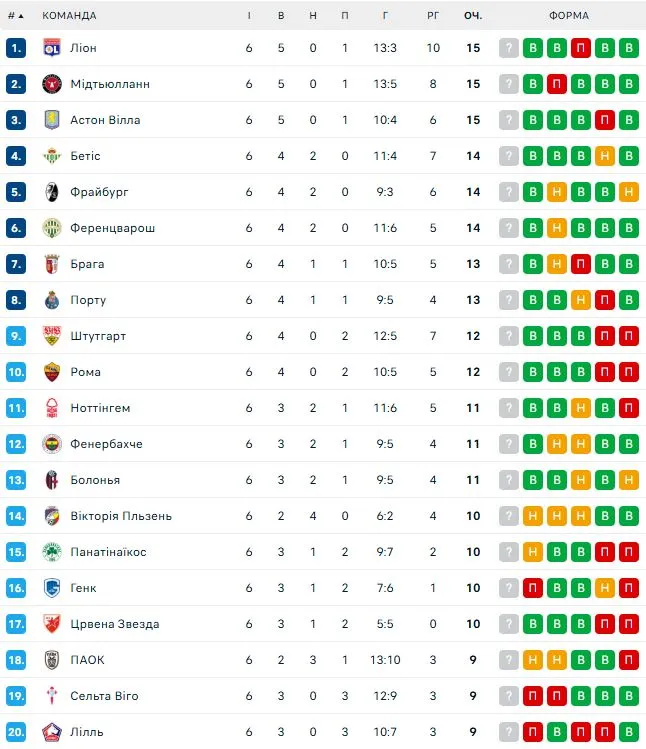Click the Freiburg club crest icon
This screenshot has height=749, width=646.
(x=52, y=192)
